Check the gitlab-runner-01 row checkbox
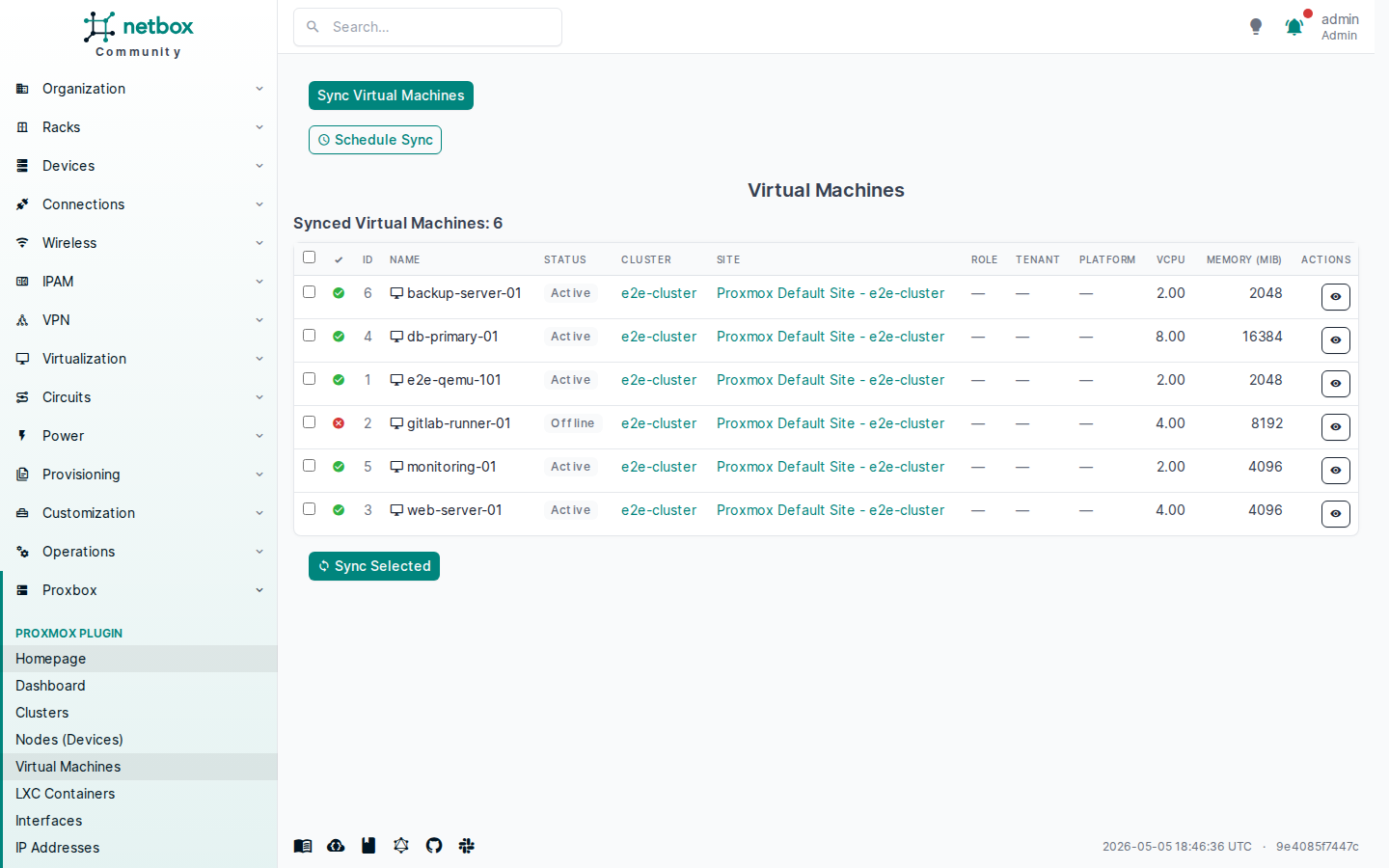 point(309,422)
